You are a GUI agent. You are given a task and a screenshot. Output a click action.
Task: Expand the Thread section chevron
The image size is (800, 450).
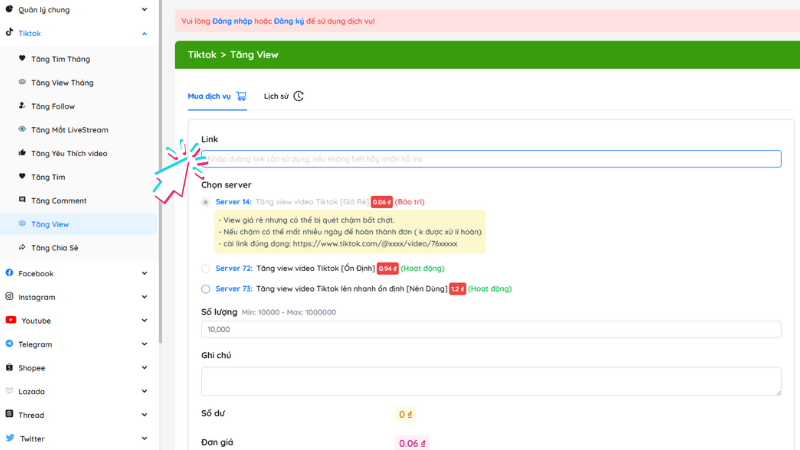click(x=144, y=415)
